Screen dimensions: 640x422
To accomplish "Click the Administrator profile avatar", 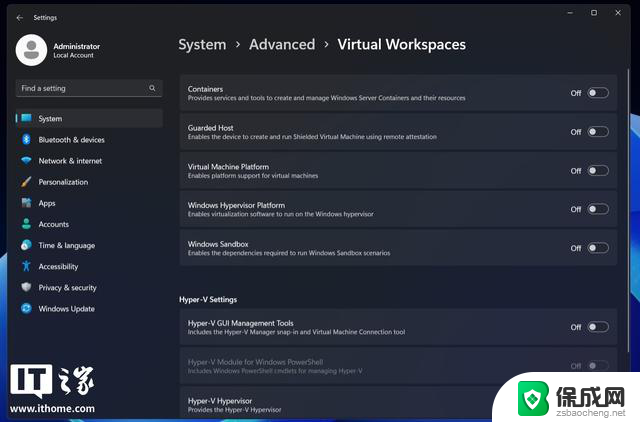I will (x=31, y=50).
